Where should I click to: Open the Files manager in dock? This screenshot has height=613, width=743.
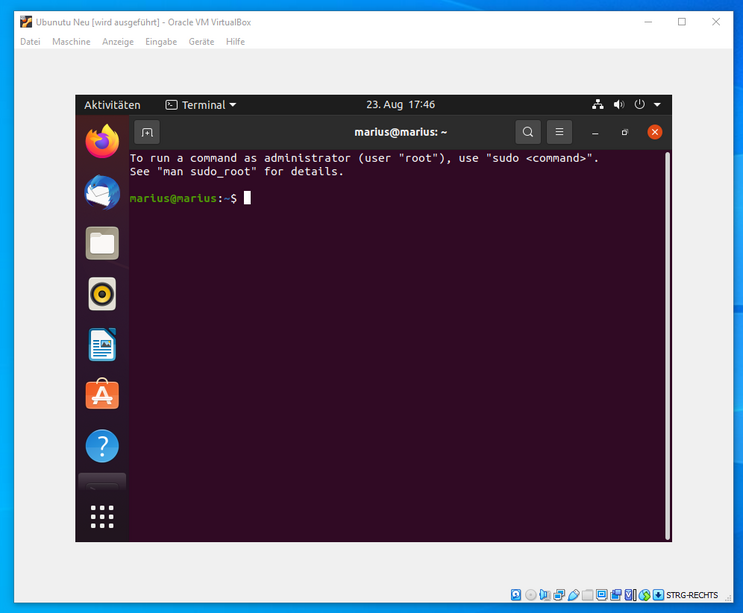click(102, 243)
